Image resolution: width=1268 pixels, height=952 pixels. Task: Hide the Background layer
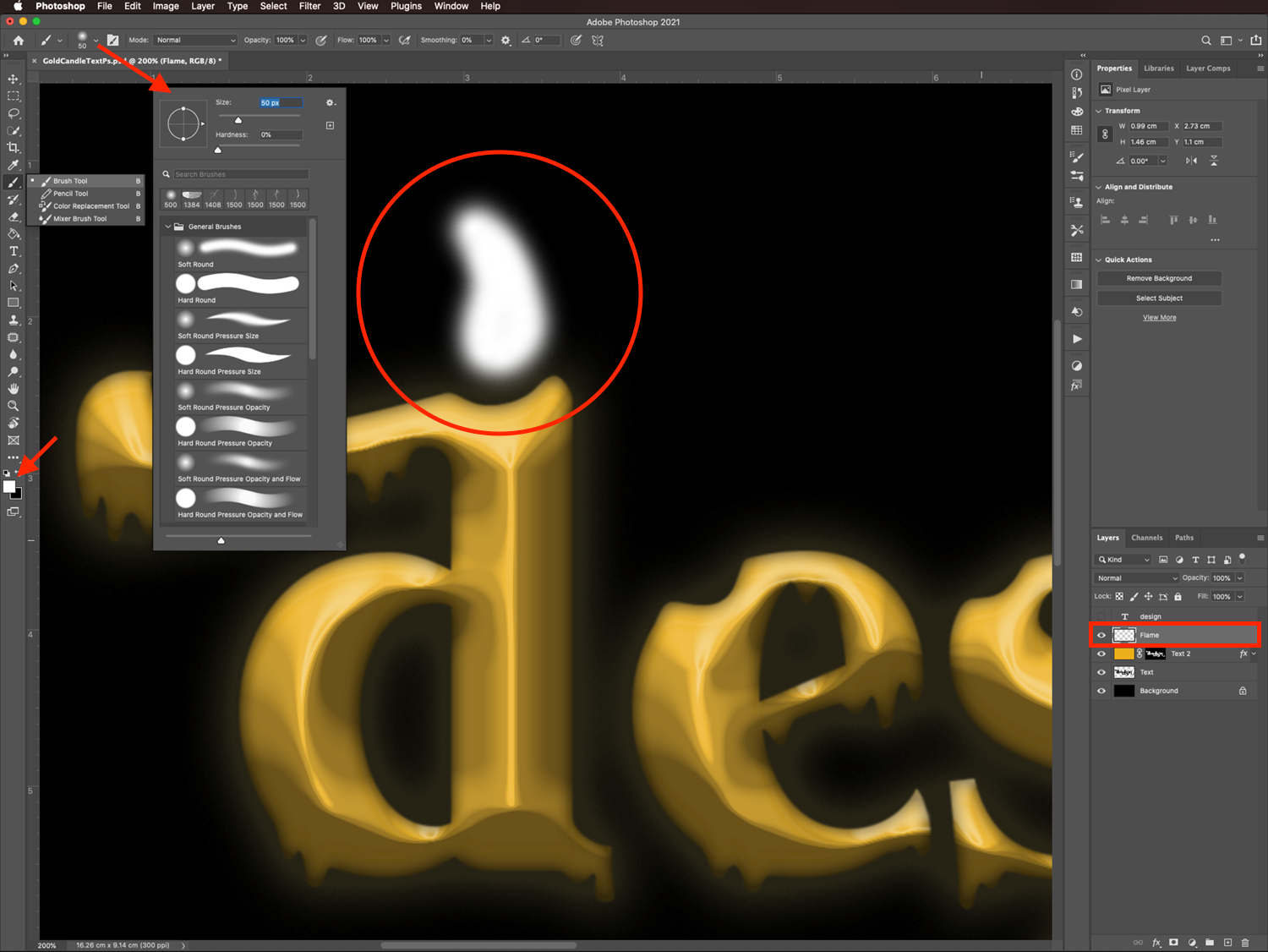pos(1101,691)
